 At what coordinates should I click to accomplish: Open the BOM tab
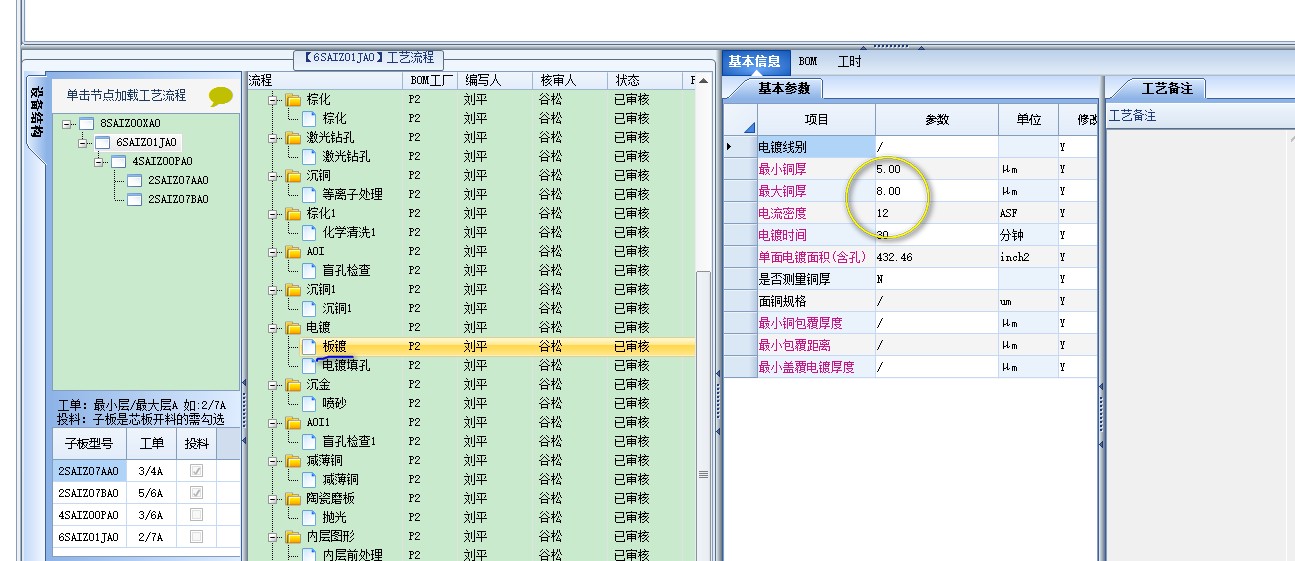pyautogui.click(x=808, y=62)
